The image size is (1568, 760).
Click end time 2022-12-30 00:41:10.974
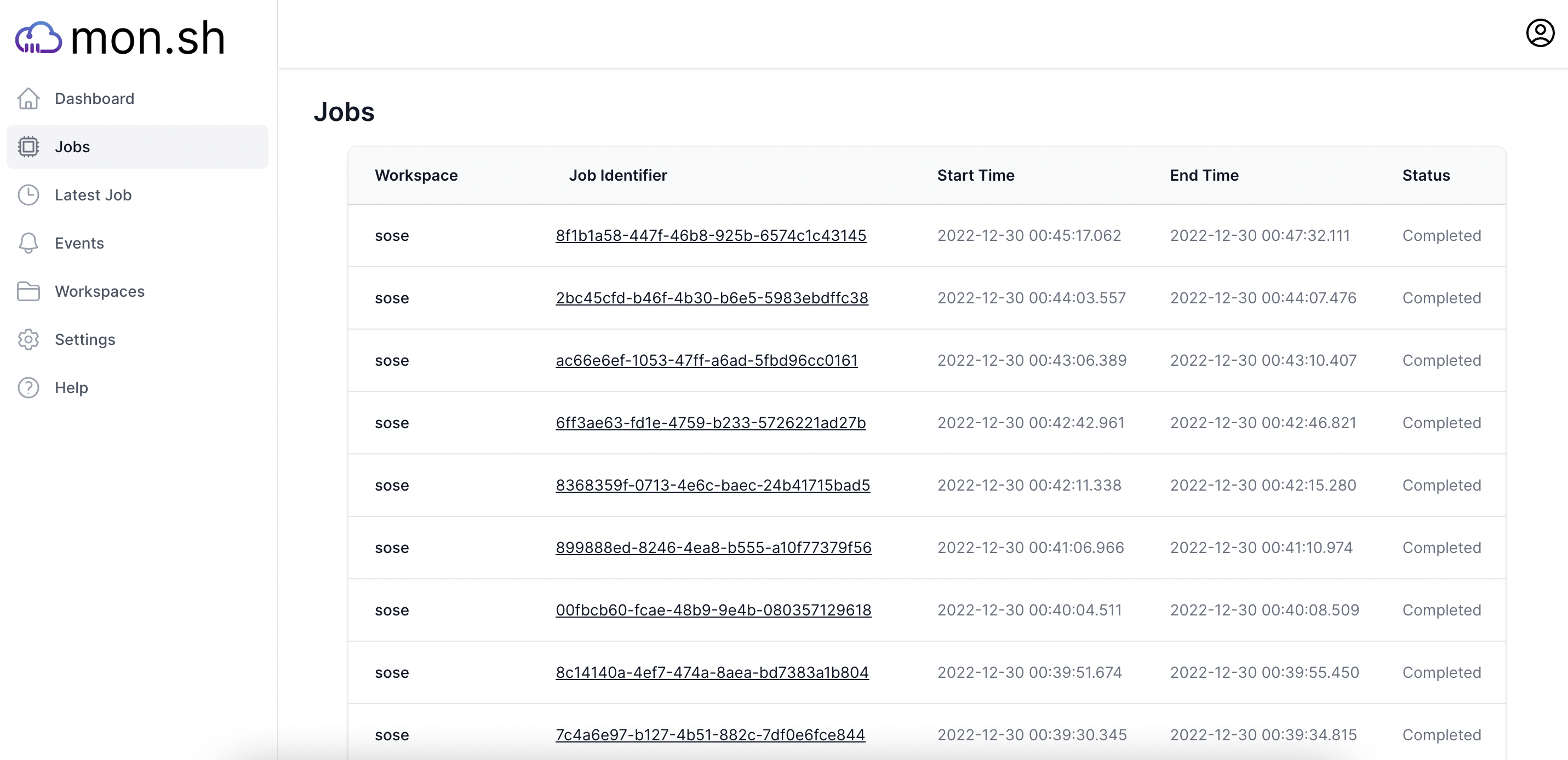[1261, 548]
